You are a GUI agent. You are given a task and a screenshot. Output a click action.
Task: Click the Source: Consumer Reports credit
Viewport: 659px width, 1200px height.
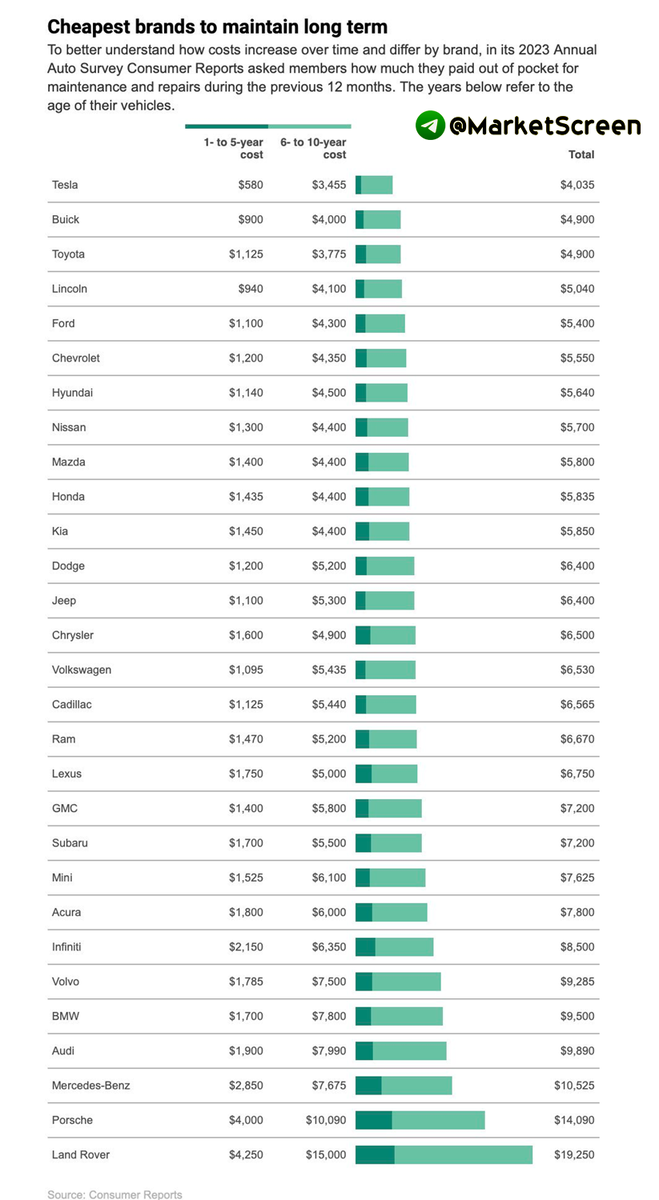tap(115, 1194)
